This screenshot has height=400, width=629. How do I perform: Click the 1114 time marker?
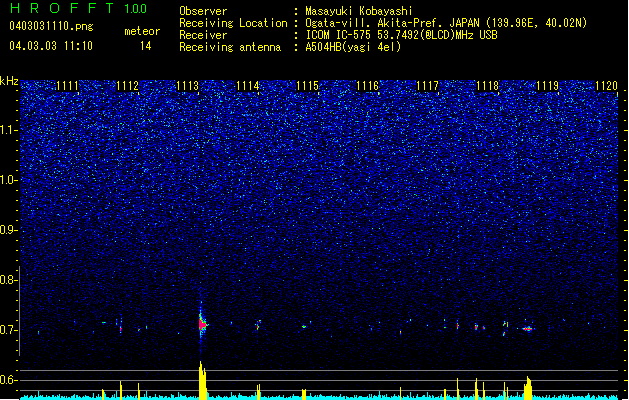[248, 86]
